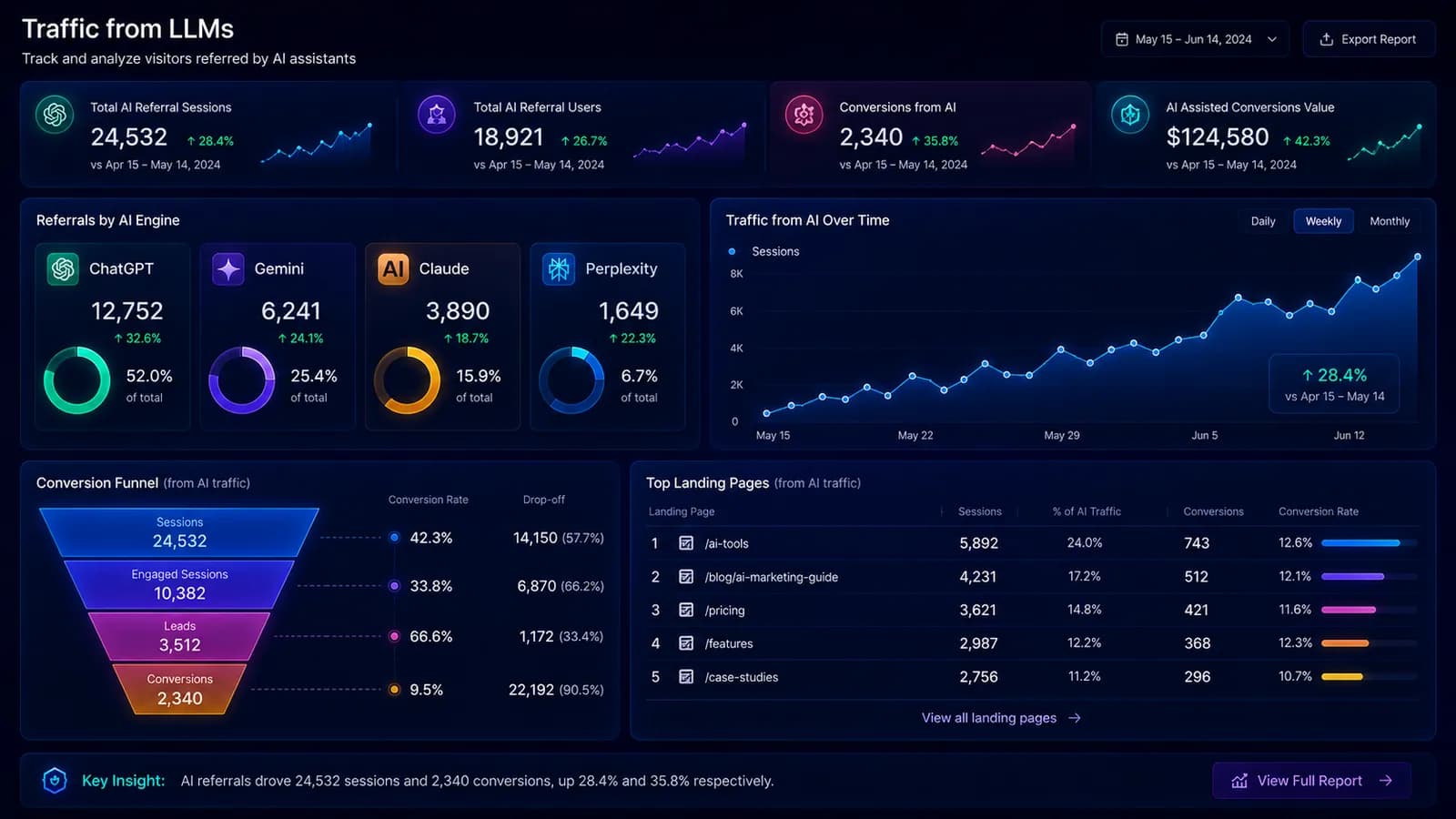
Task: Click the 18,921 referral users value
Action: 508,137
